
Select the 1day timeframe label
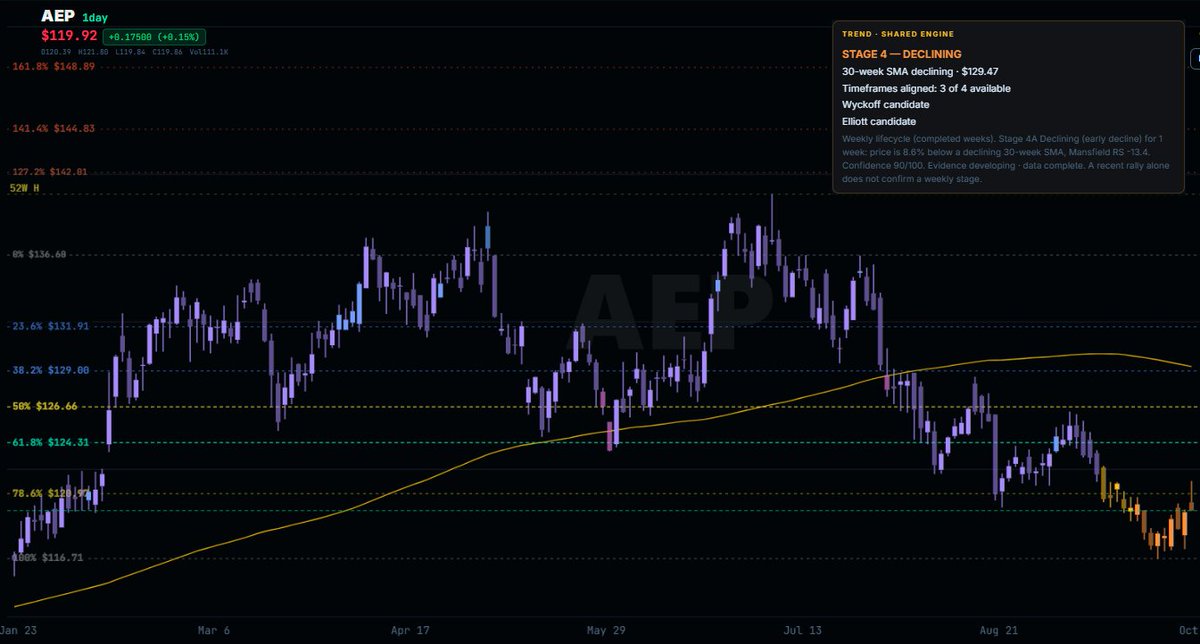95,18
